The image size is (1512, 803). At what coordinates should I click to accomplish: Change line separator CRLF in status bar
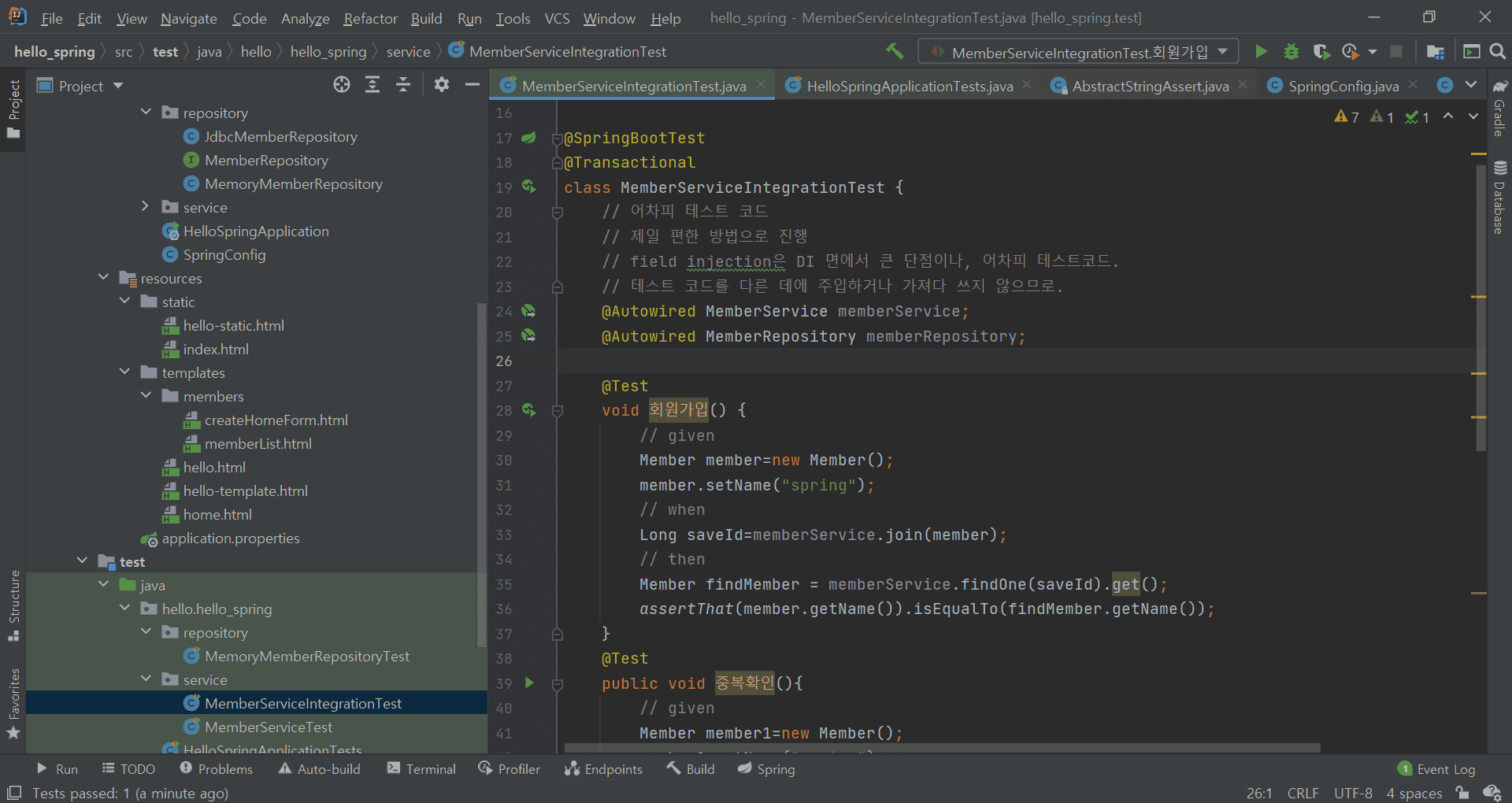click(1303, 793)
